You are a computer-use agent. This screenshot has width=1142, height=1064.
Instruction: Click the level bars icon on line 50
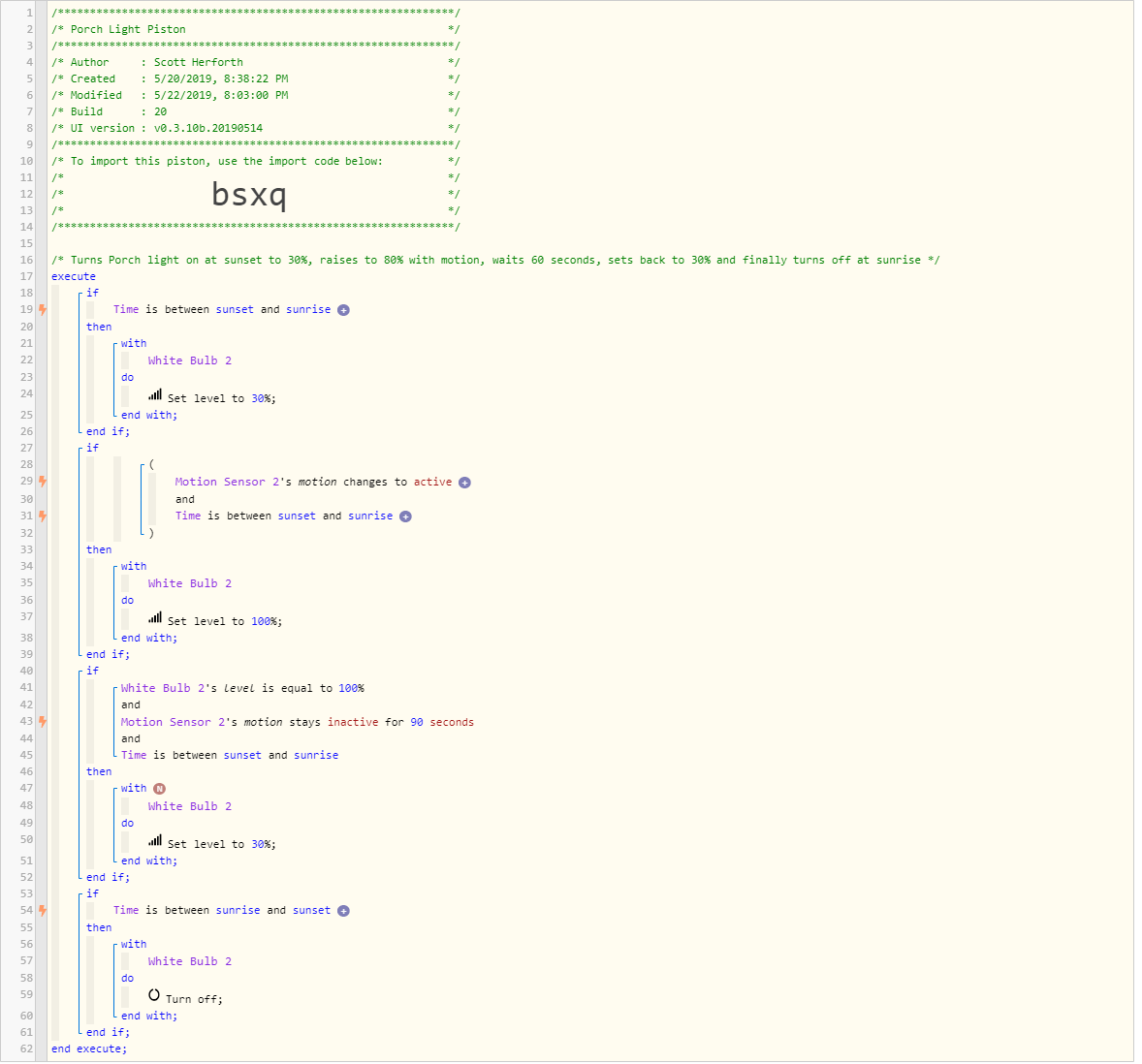coord(155,841)
